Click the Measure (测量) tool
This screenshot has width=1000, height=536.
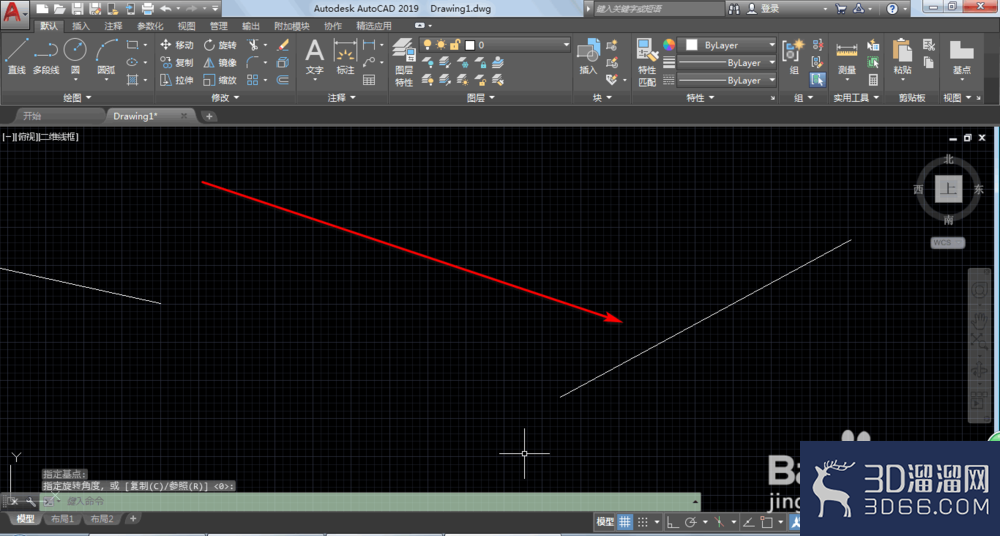[x=847, y=59]
